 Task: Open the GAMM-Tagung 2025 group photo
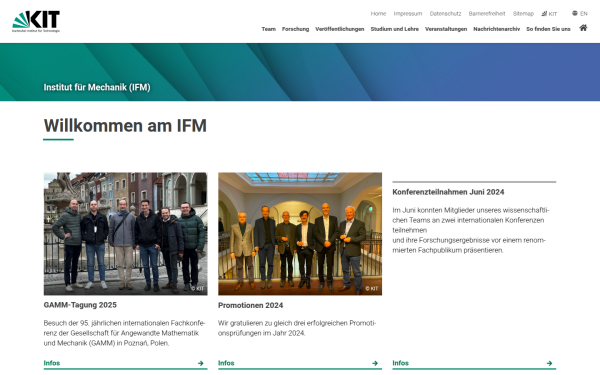[126, 233]
